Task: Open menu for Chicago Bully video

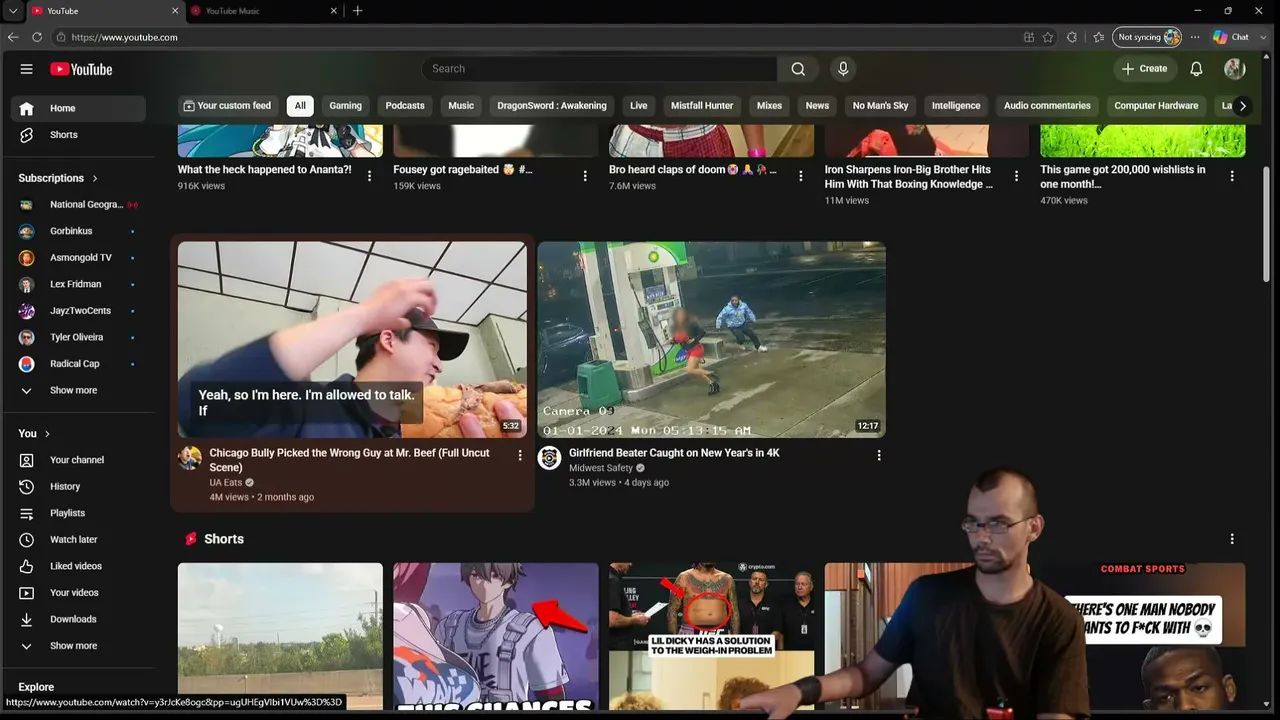Action: tap(520, 455)
